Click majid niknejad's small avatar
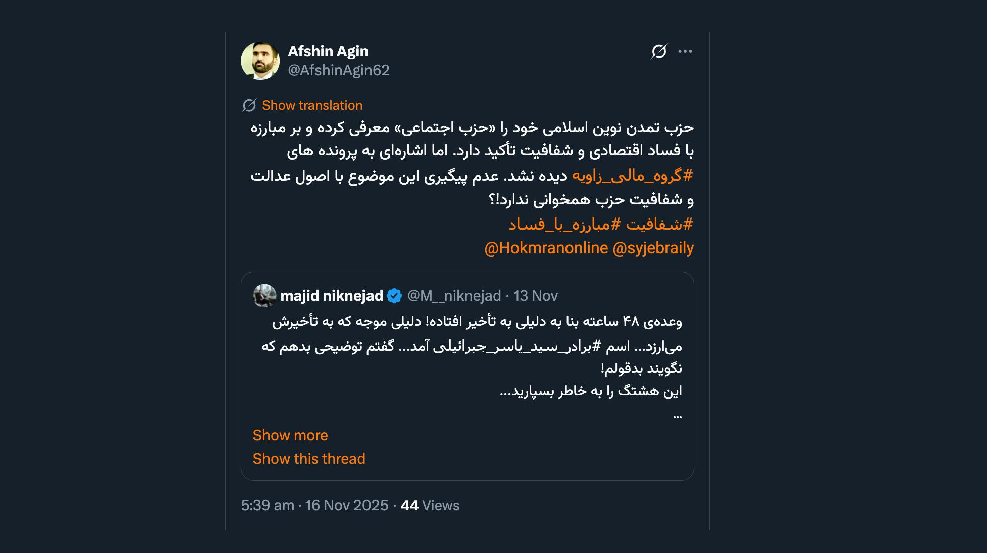The width and height of the screenshot is (987, 553). [x=265, y=296]
